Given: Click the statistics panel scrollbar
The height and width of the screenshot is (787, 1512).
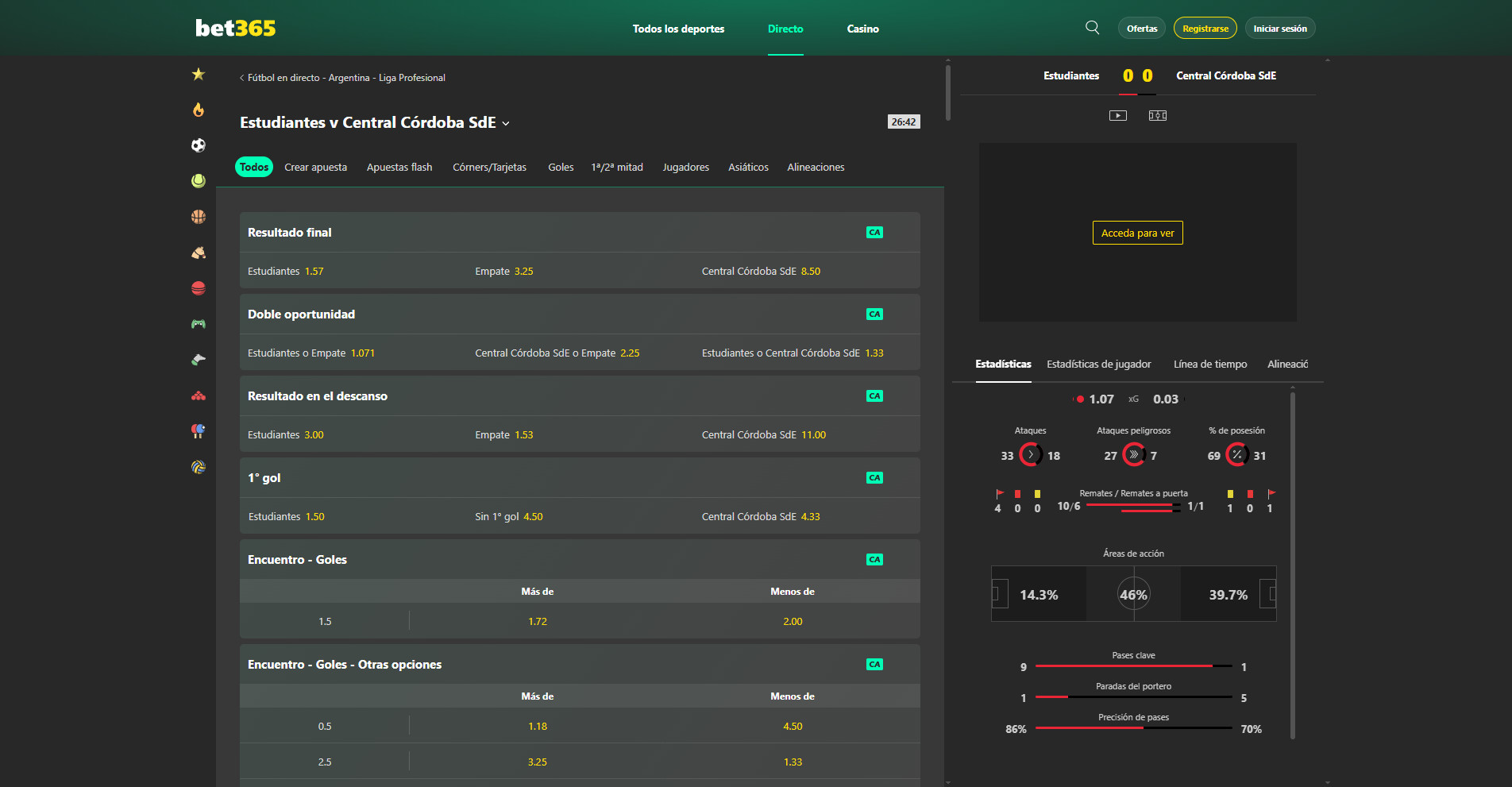Looking at the screenshot, I should (1293, 565).
